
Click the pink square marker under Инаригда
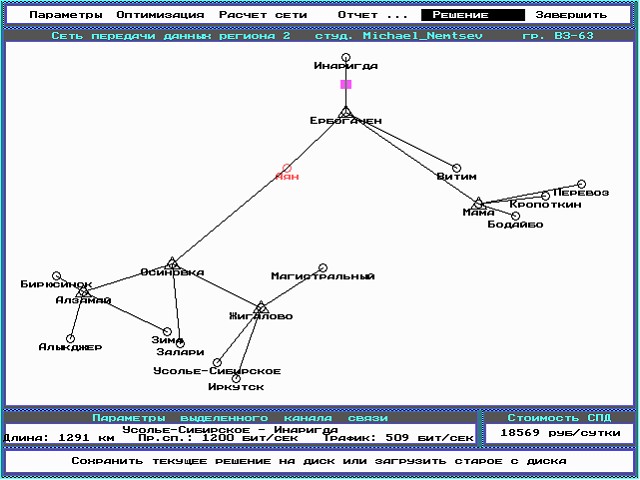tap(346, 85)
